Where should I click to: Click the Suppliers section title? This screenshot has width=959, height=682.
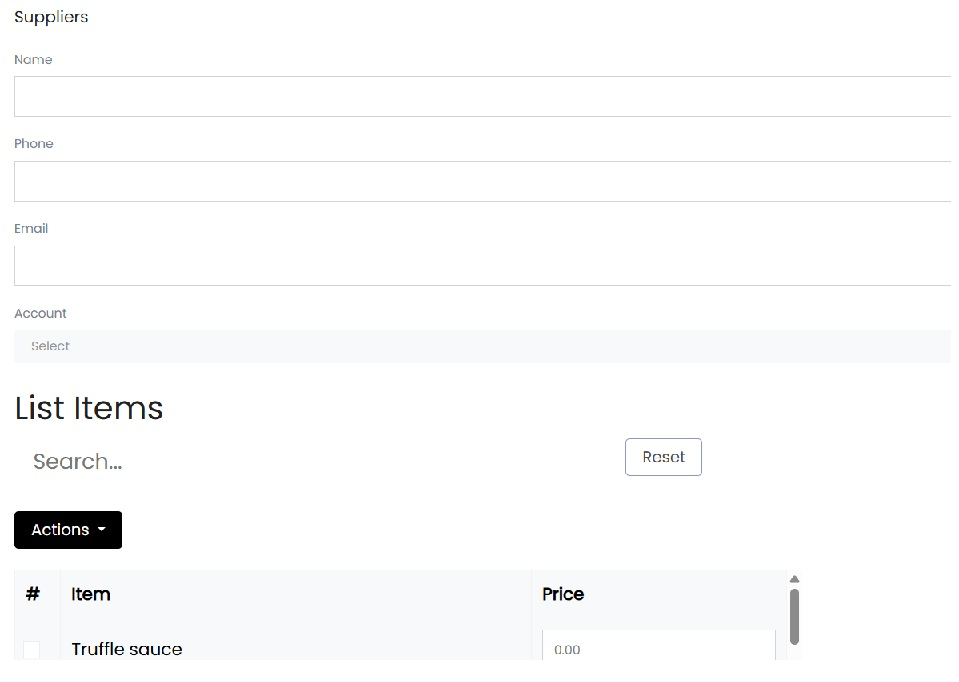click(x=51, y=17)
